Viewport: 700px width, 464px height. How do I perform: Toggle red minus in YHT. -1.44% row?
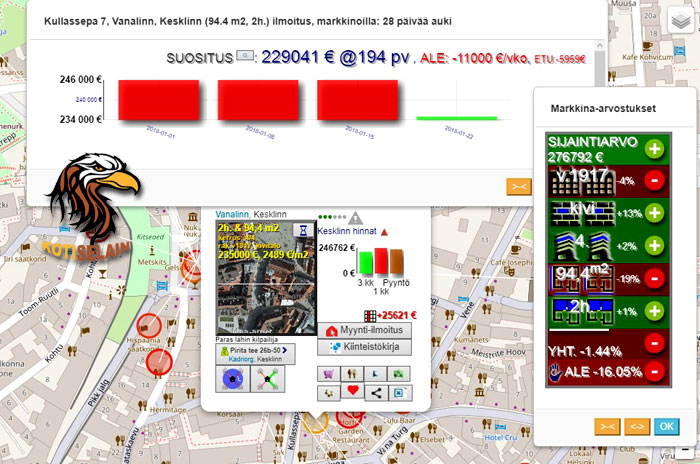654,343
